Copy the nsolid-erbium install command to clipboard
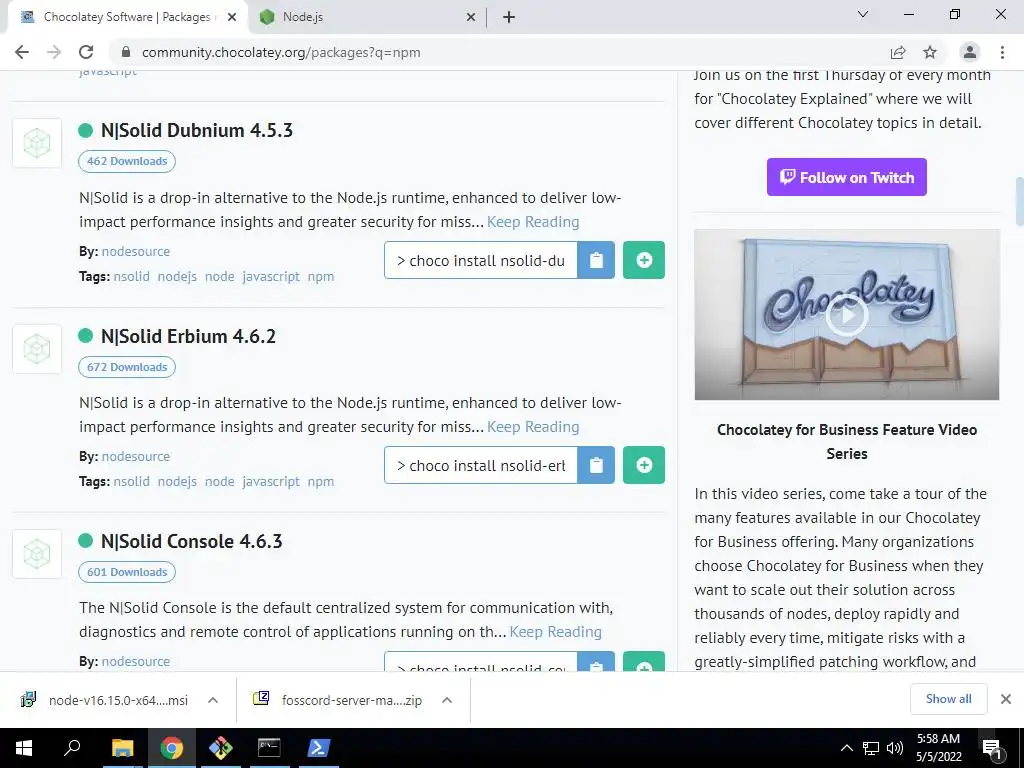 596,465
